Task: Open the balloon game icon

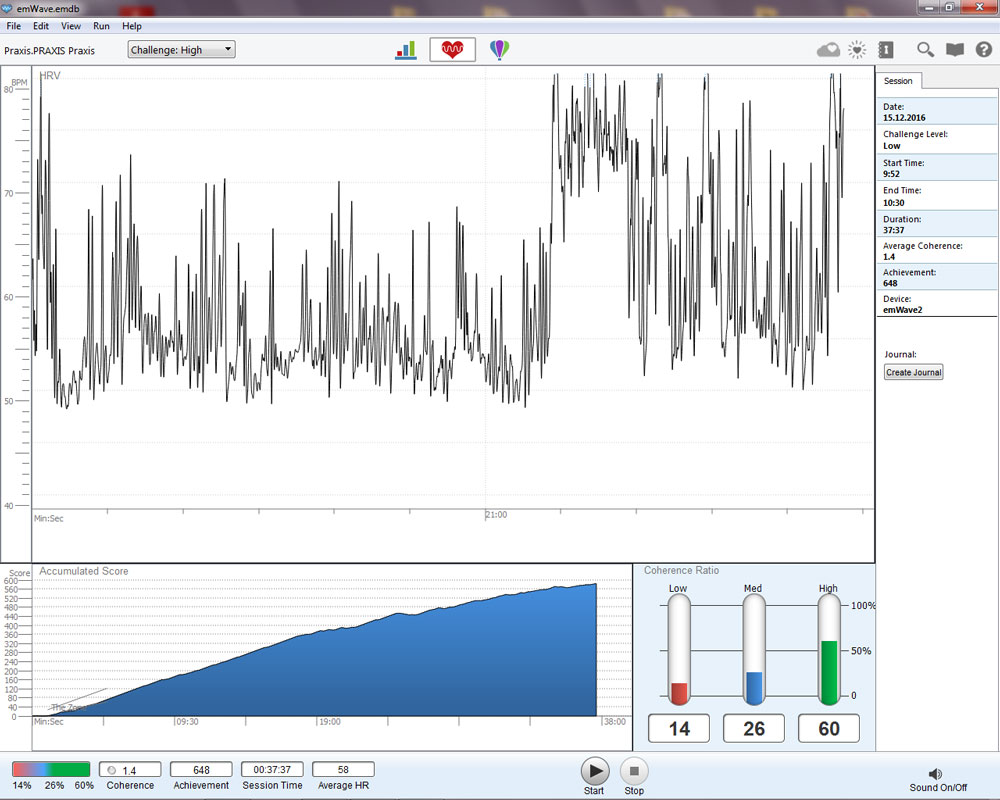Action: 498,50
